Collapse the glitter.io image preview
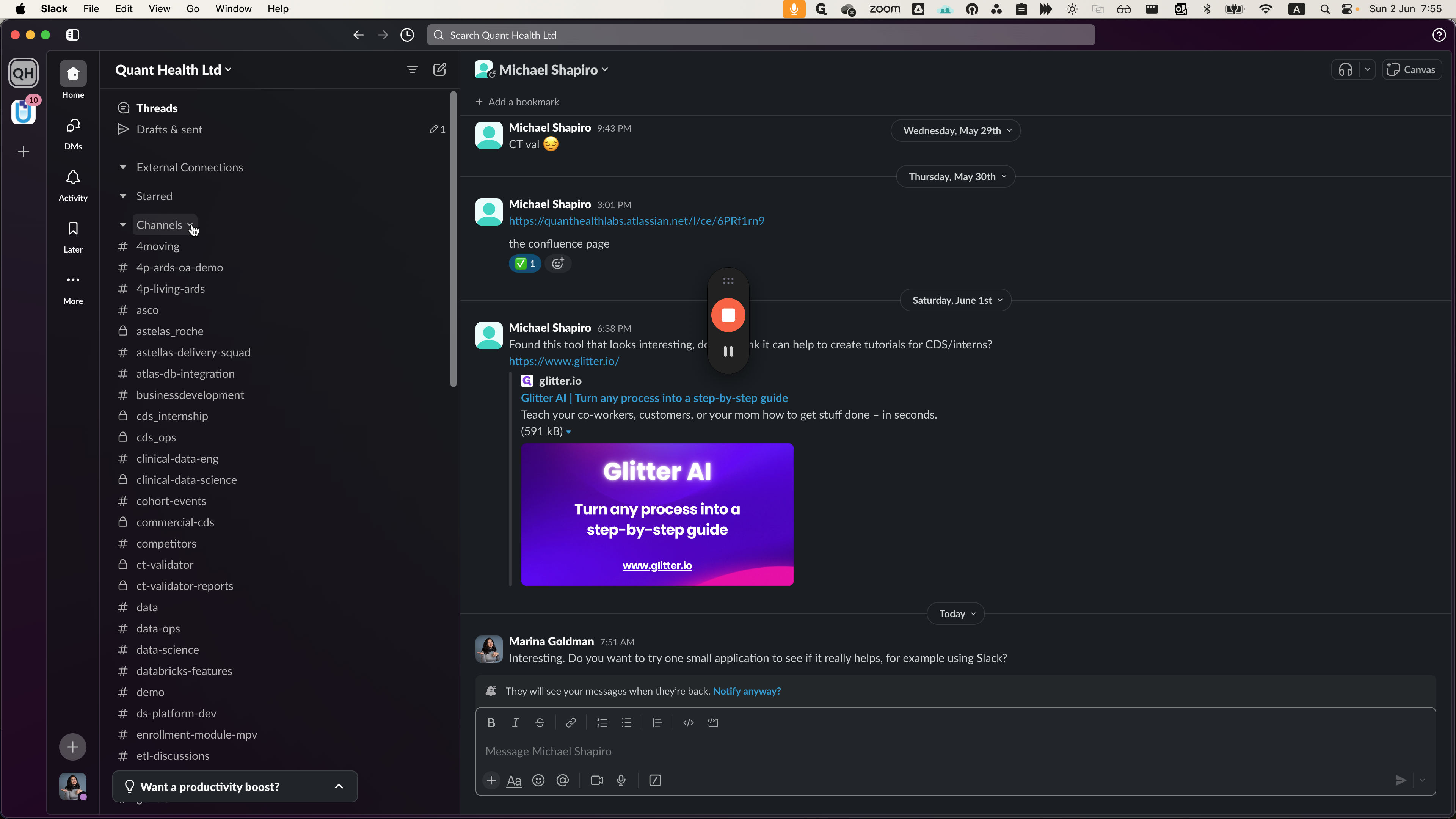This screenshot has width=1456, height=819. point(568,432)
